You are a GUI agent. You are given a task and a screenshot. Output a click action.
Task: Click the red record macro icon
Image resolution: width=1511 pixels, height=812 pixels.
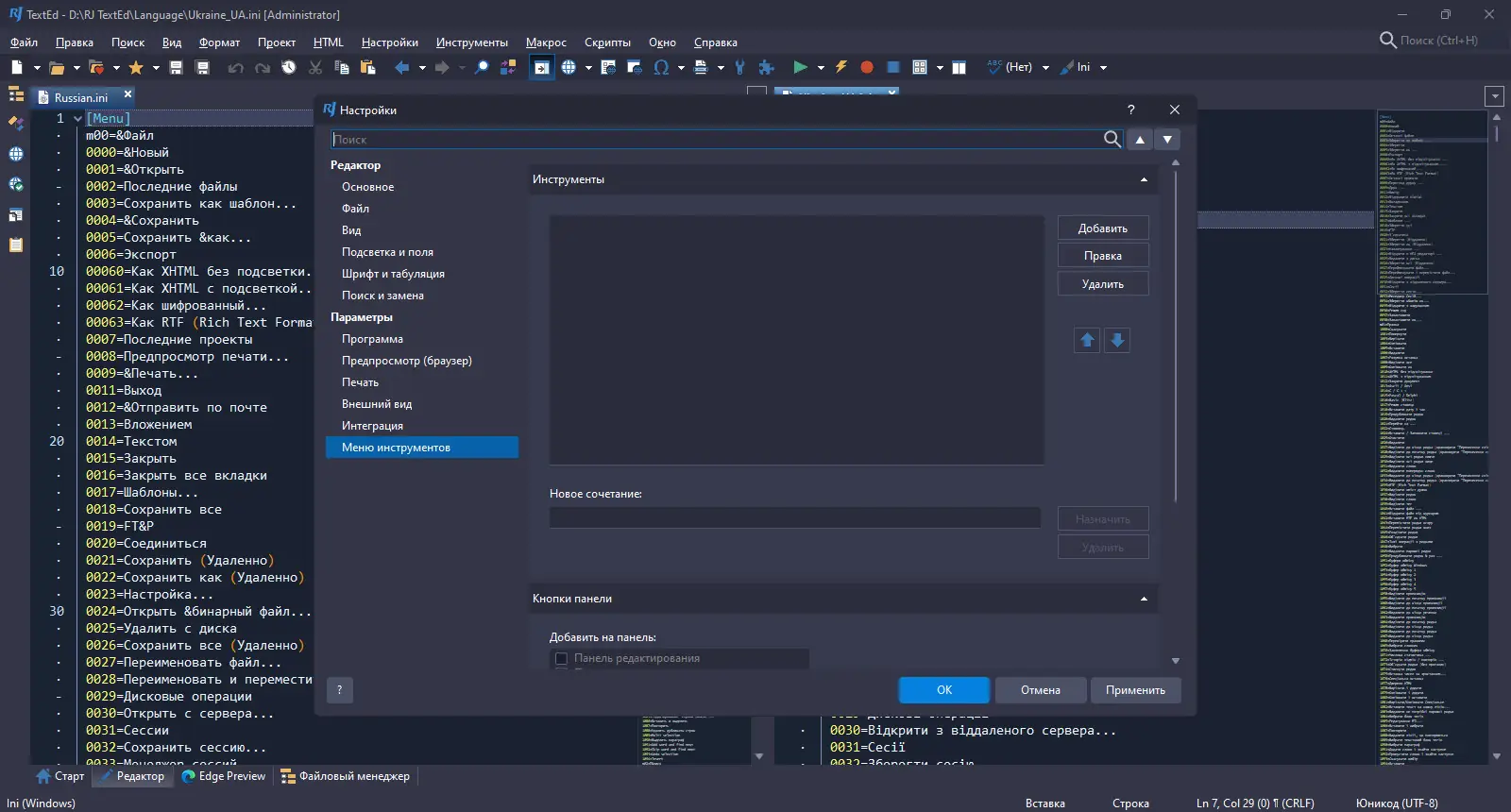[x=867, y=67]
